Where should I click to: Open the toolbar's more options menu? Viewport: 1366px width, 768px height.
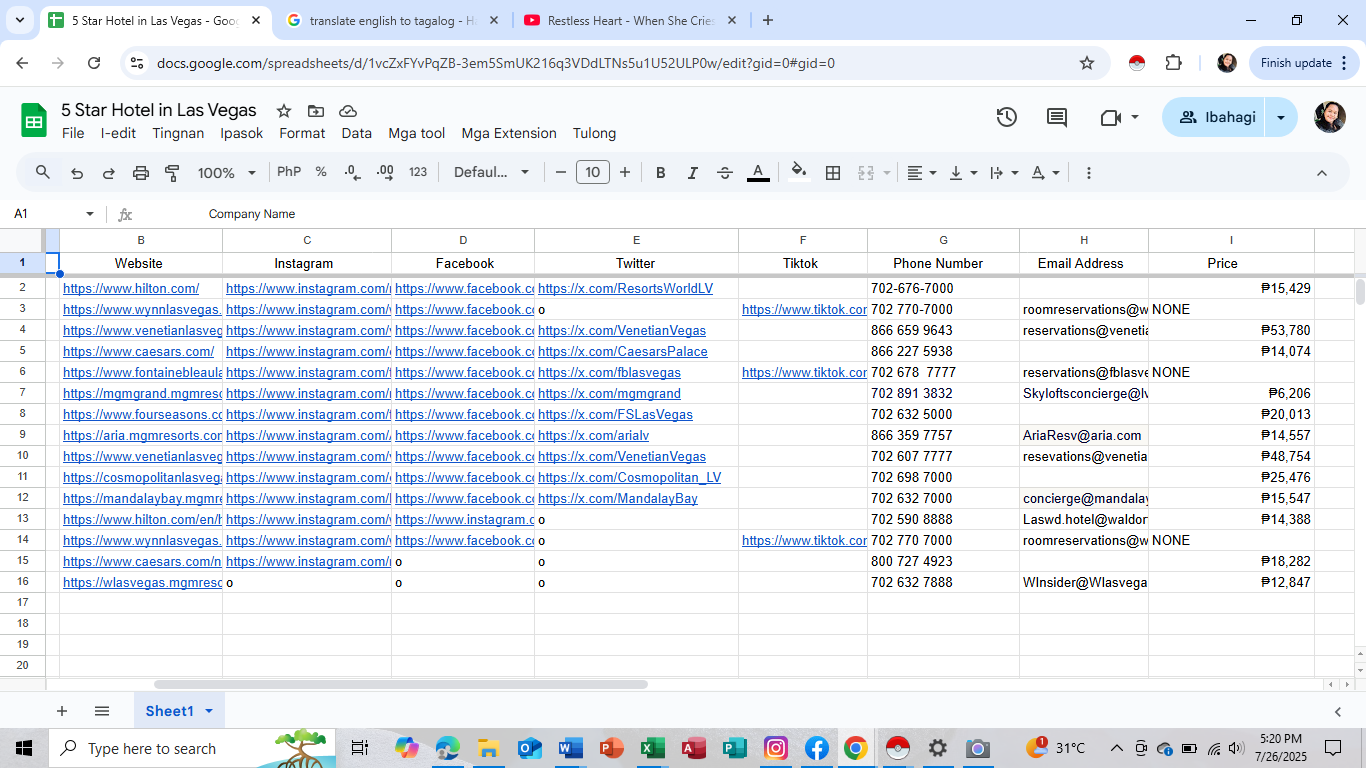coord(1089,173)
